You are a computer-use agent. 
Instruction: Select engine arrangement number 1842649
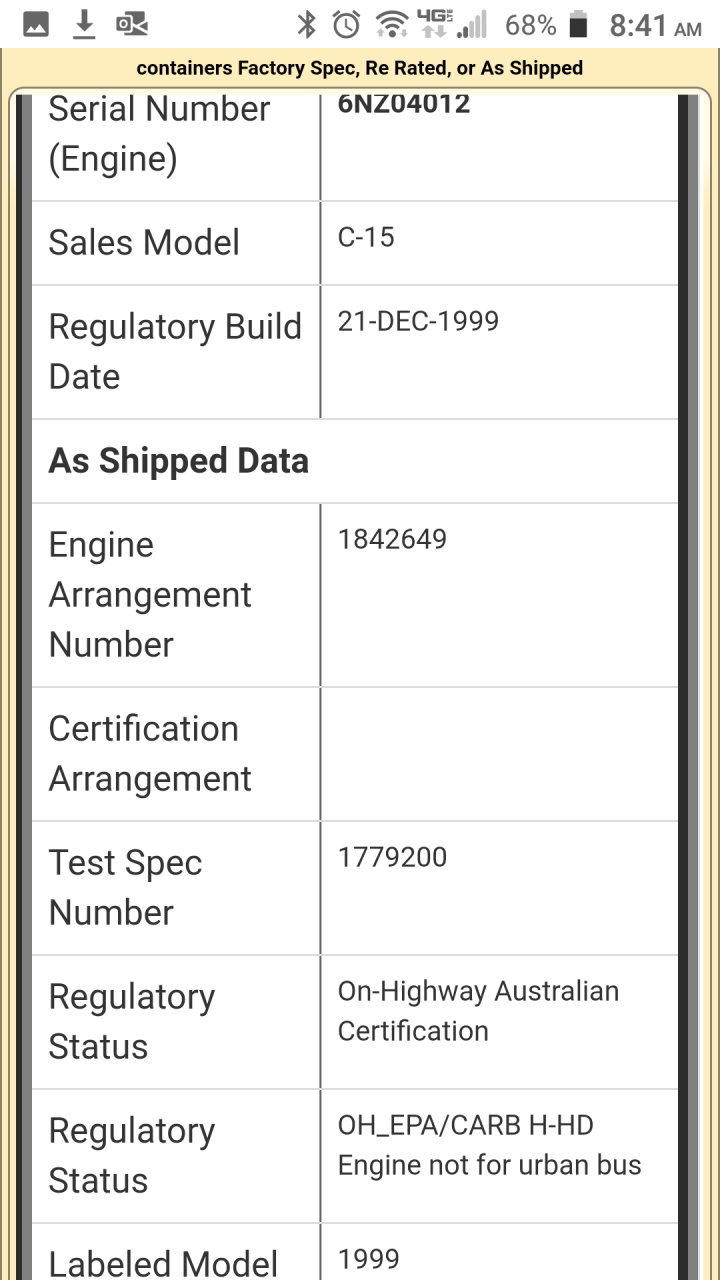point(392,540)
